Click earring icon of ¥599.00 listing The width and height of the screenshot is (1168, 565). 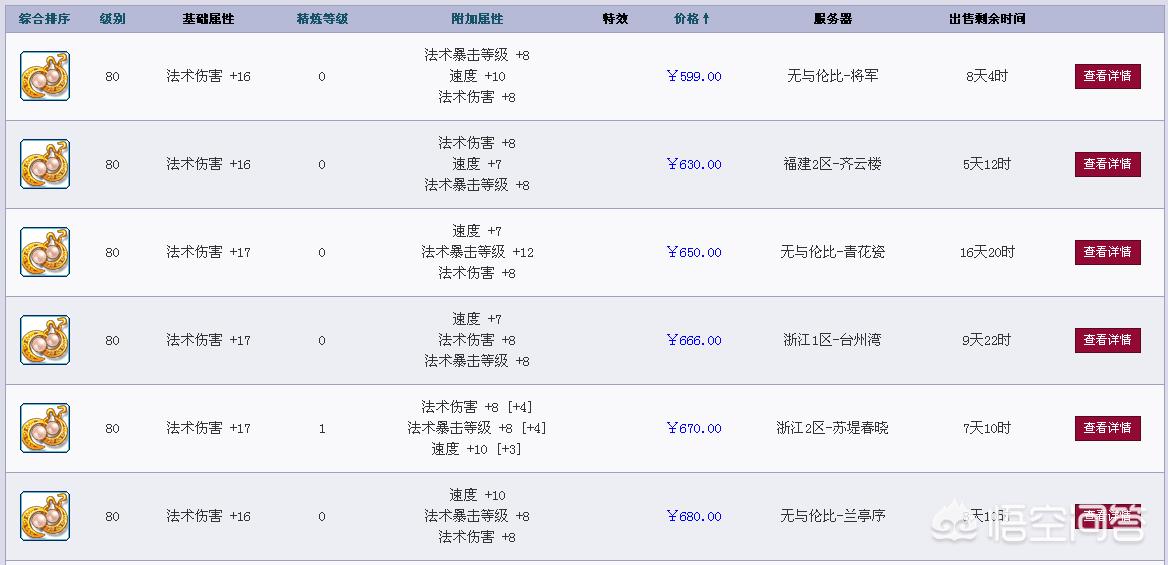click(45, 76)
